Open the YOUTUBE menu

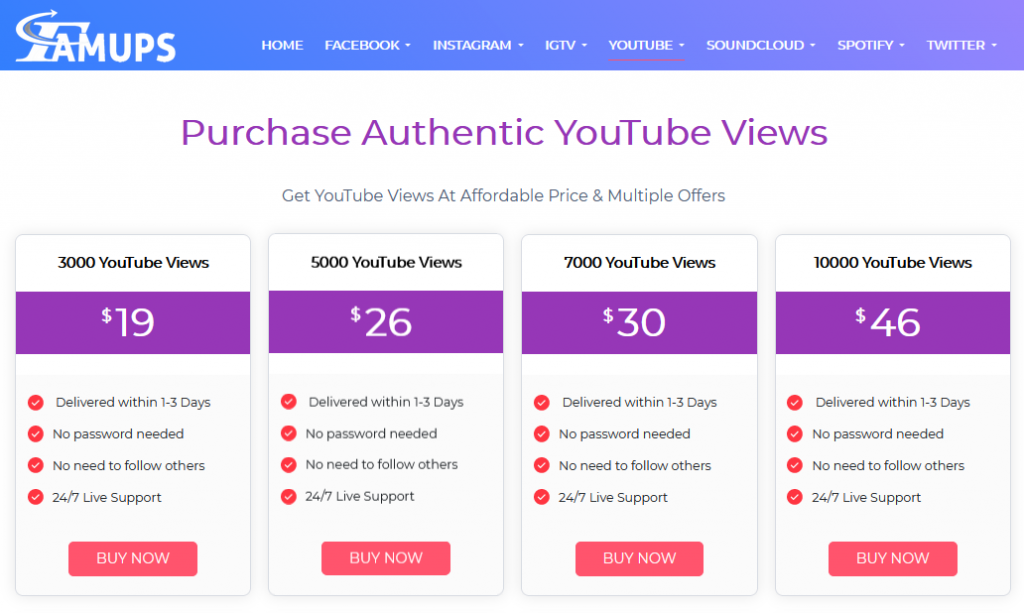point(647,45)
